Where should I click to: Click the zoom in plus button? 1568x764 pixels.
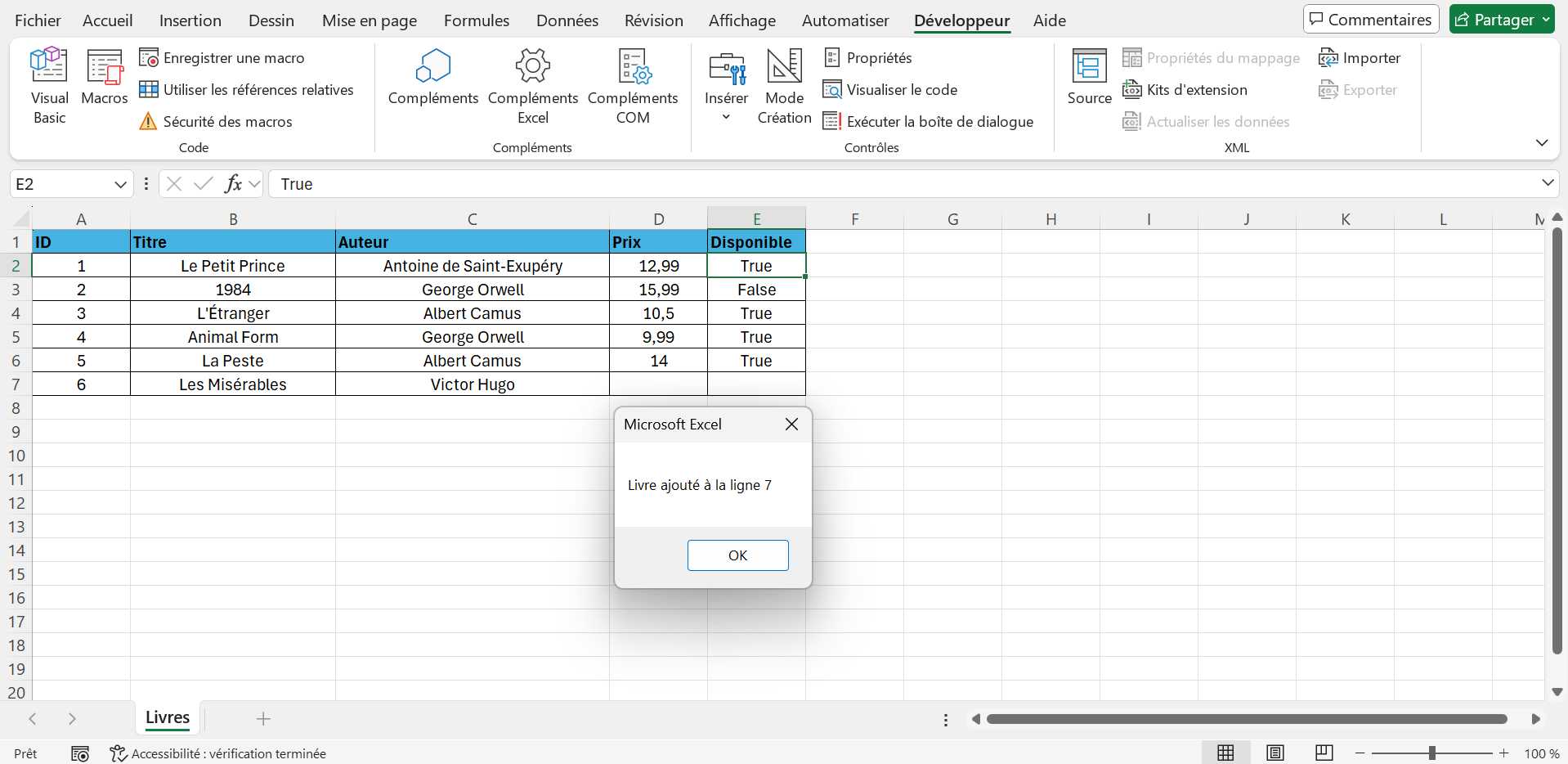[x=1504, y=753]
